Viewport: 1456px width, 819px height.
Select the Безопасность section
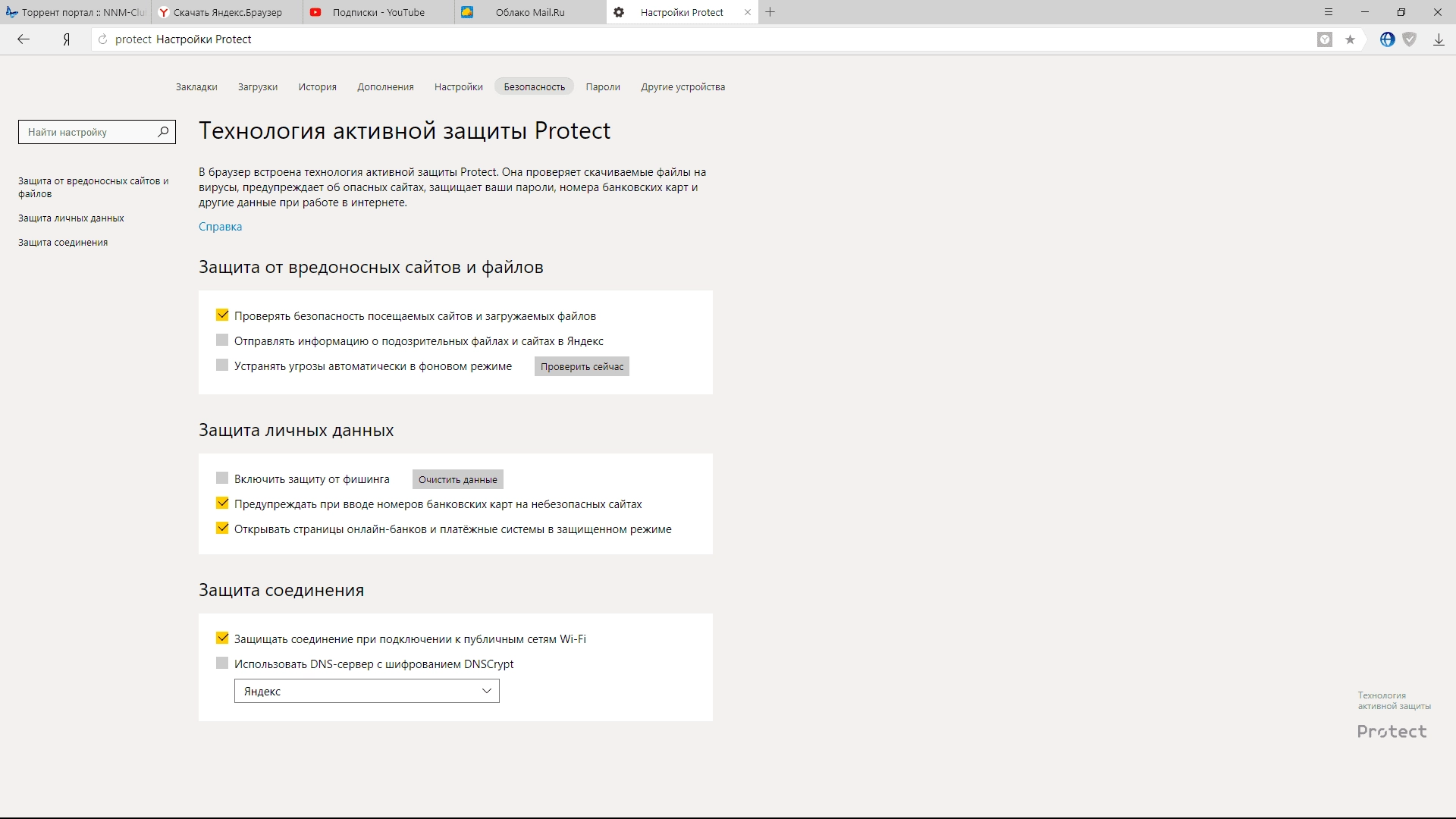(535, 87)
